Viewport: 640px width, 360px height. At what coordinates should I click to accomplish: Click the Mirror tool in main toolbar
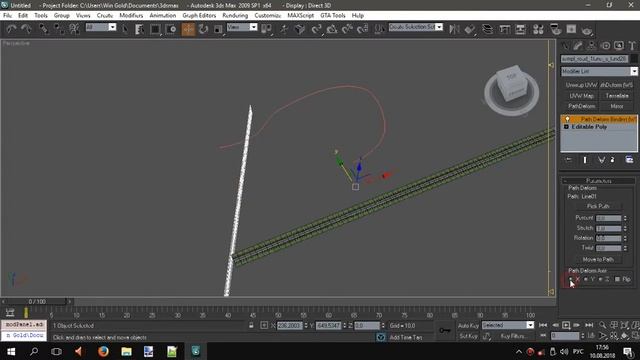tap(454, 29)
